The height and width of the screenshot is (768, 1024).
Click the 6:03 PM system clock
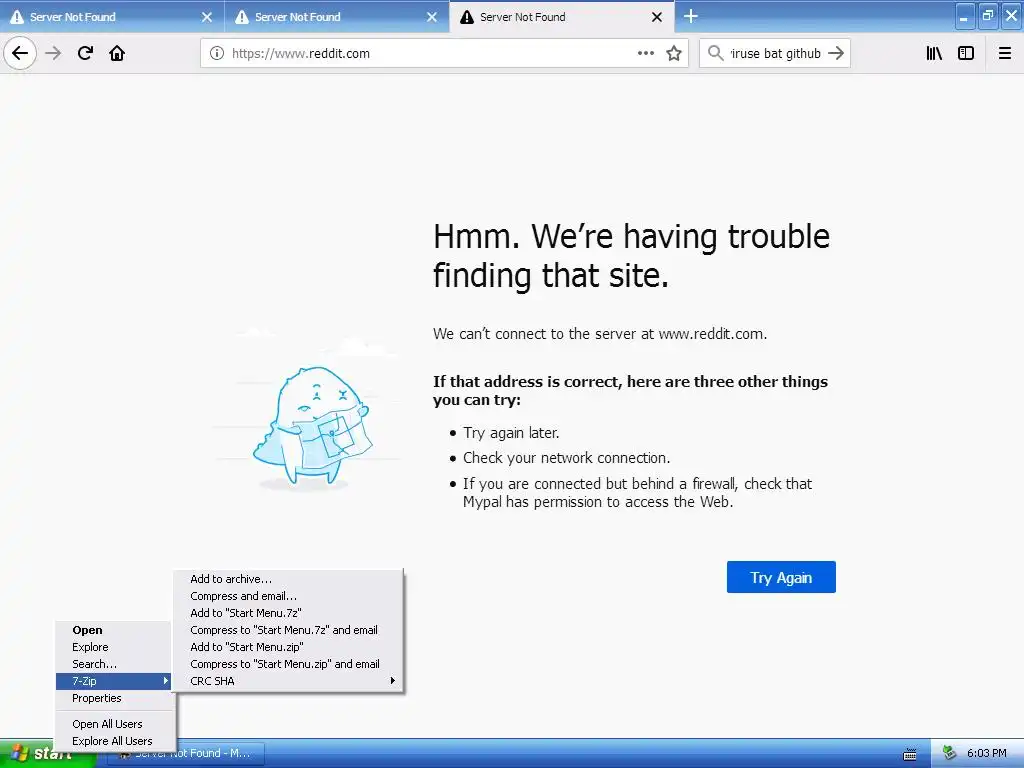[987, 754]
